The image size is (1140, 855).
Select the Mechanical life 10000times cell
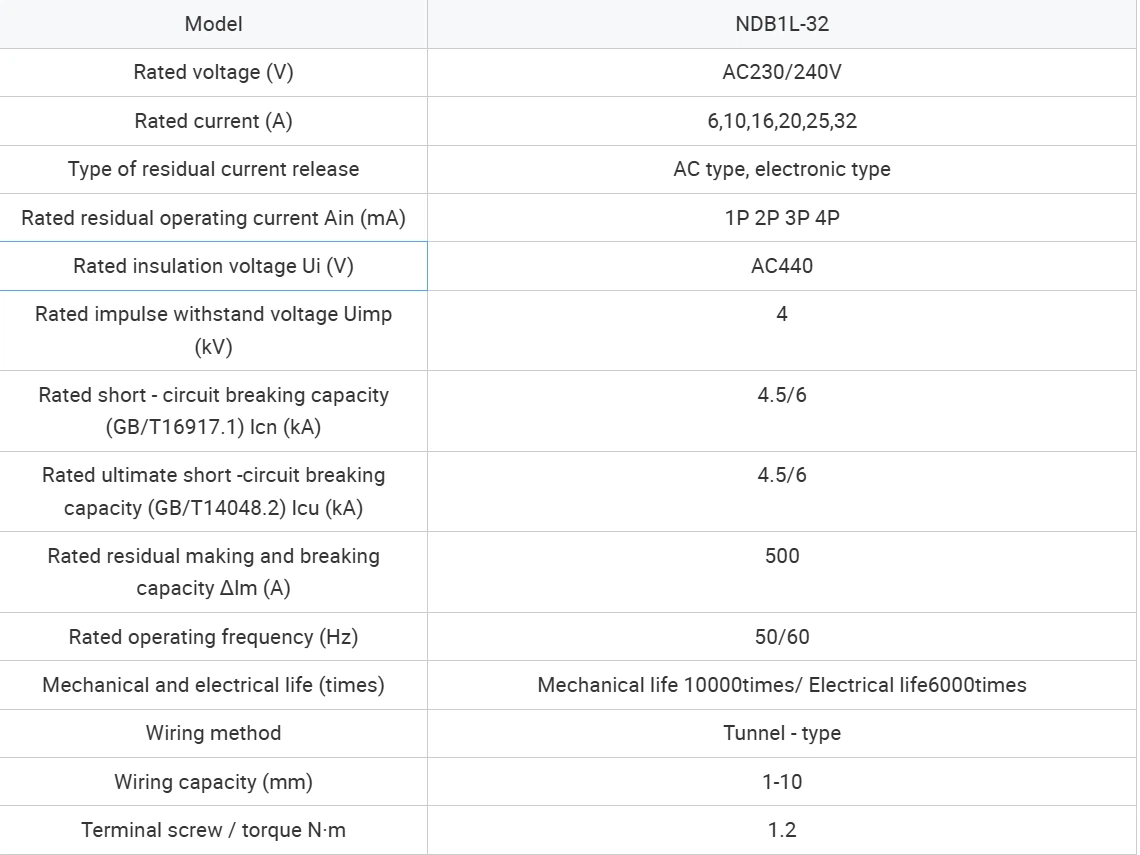click(x=781, y=685)
